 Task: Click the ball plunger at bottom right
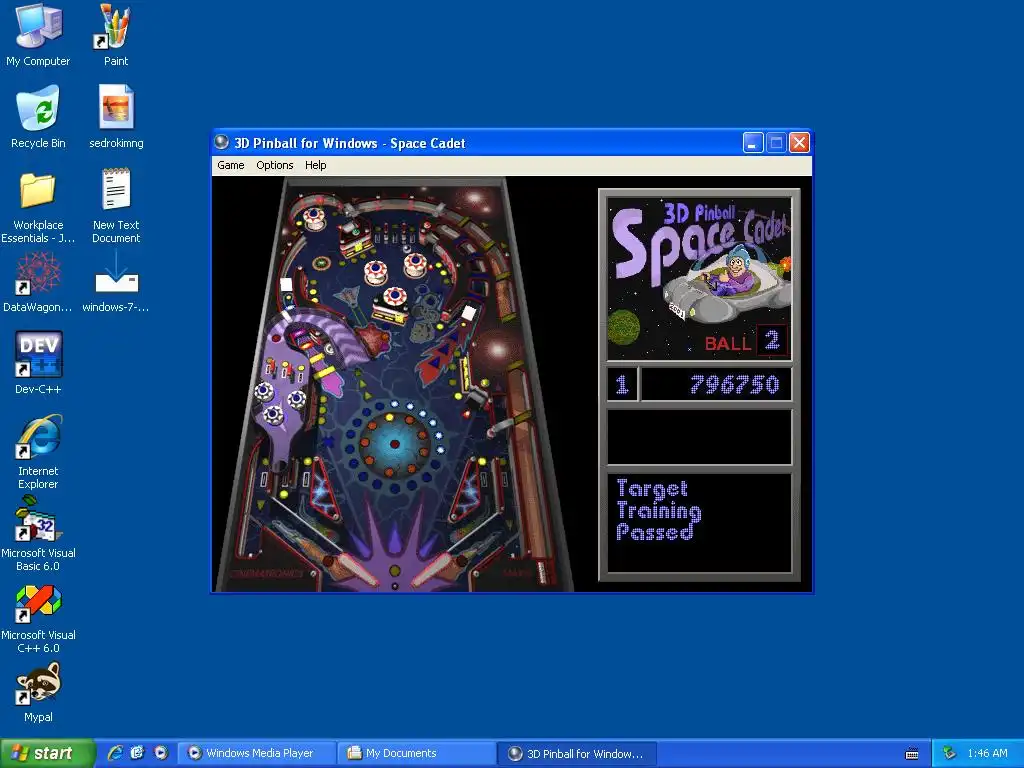point(541,571)
